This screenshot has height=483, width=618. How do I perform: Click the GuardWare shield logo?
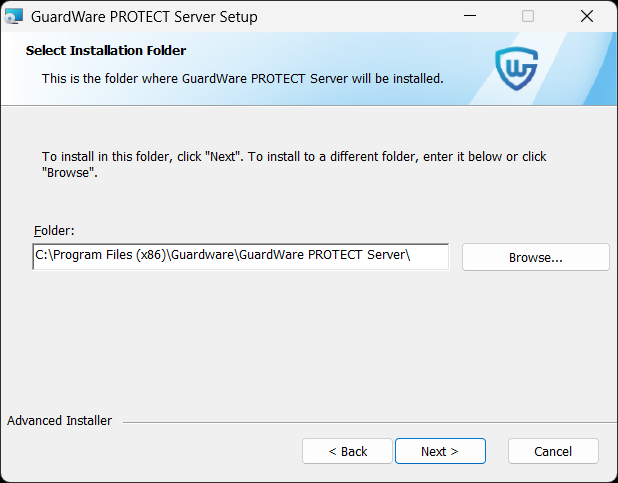tap(517, 69)
